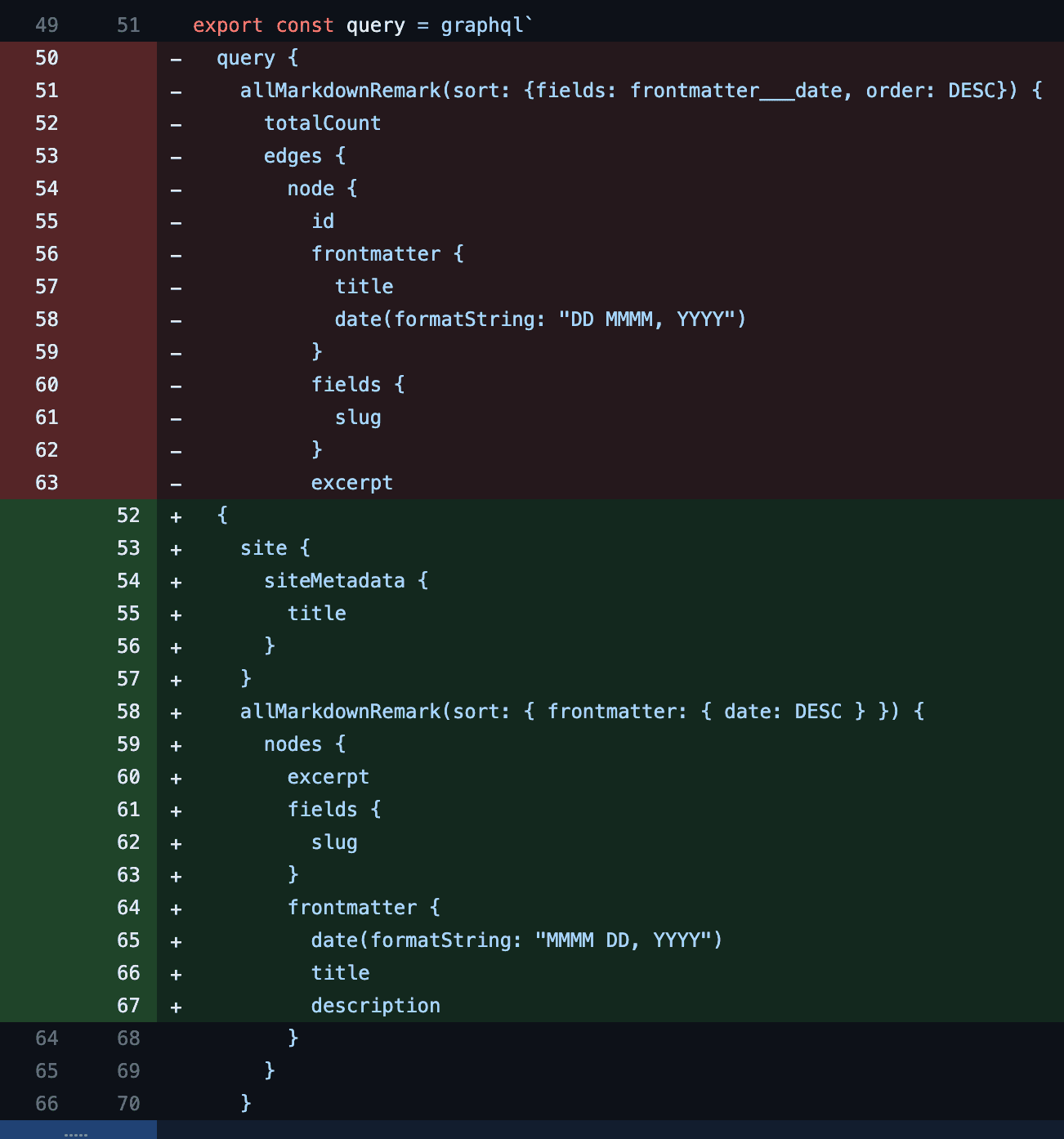Click the minus marker beside removed excerpt
The image size is (1064, 1139).
[x=176, y=484]
